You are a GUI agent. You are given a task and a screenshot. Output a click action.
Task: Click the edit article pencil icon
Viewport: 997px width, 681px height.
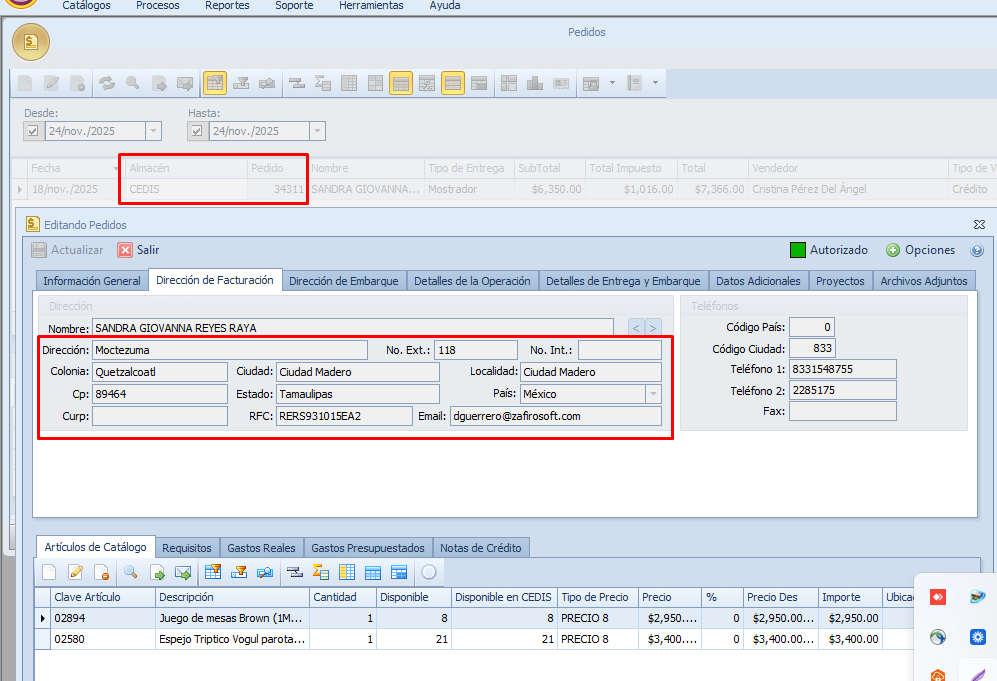pos(75,573)
